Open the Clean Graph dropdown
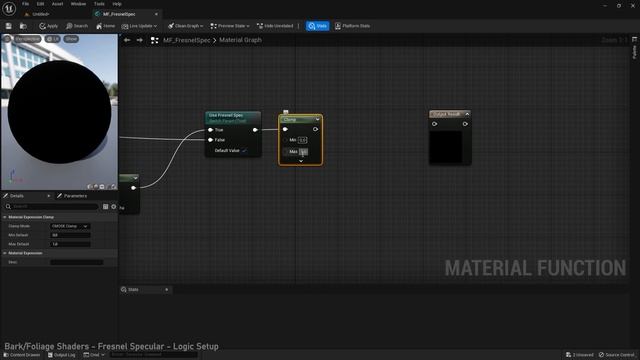This screenshot has height=360, width=640. coord(186,26)
